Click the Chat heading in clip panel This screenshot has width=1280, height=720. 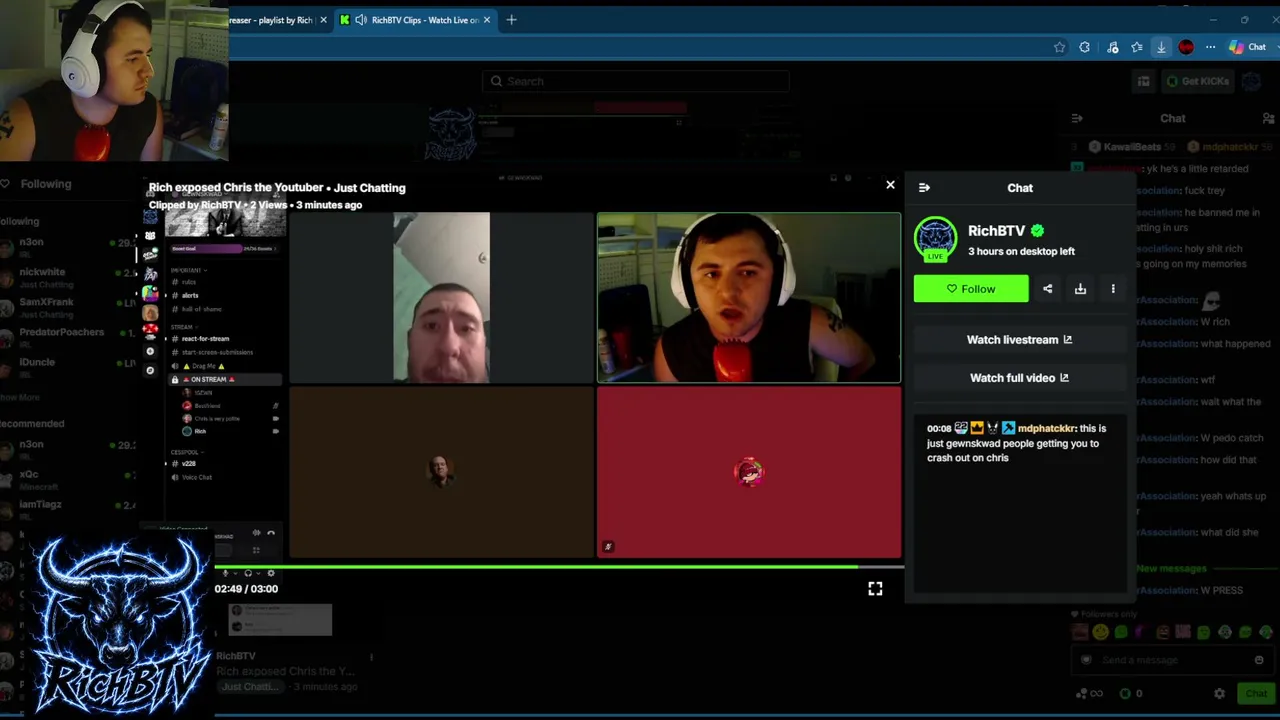[1020, 188]
